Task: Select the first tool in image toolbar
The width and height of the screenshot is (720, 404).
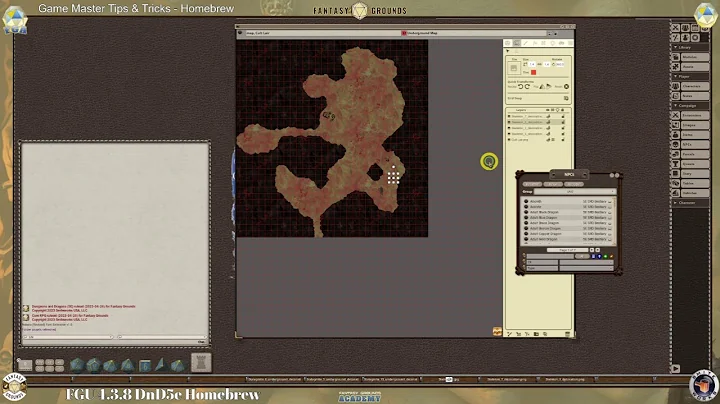Action: click(x=507, y=43)
